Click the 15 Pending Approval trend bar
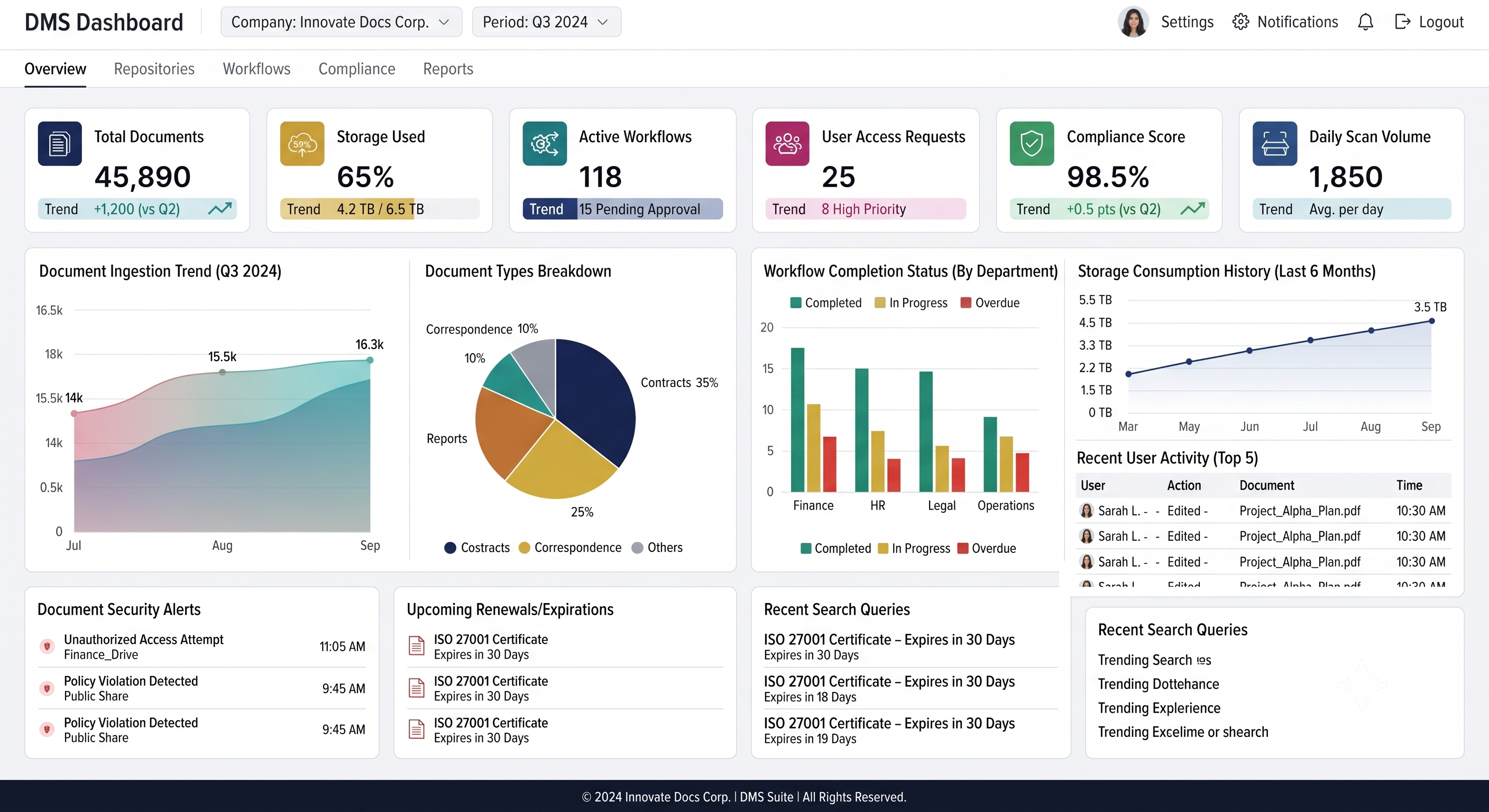This screenshot has height=812, width=1489. pyautogui.click(x=622, y=209)
